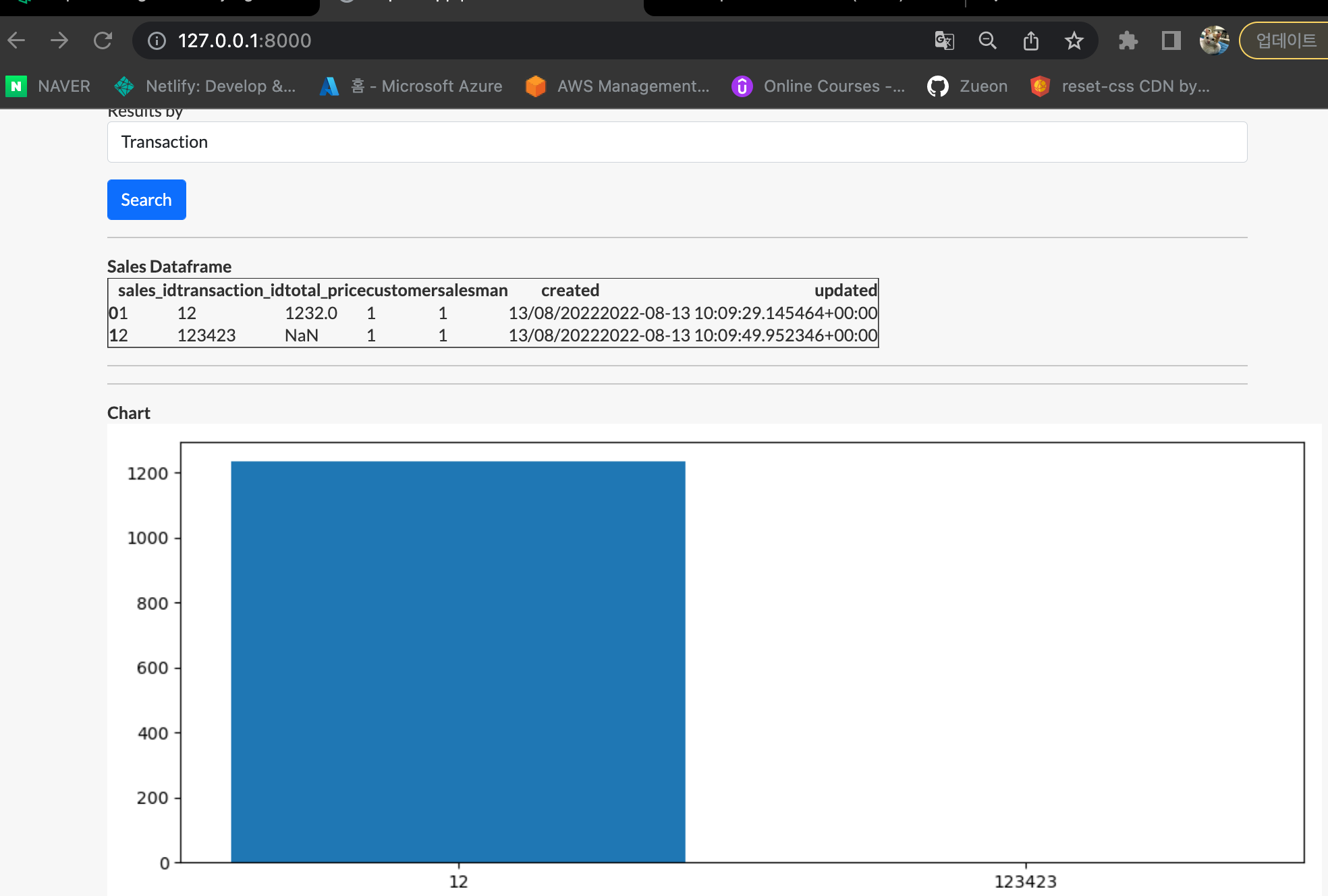Image resolution: width=1328 pixels, height=896 pixels.
Task: Open the NAVER bookmark
Action: point(49,86)
